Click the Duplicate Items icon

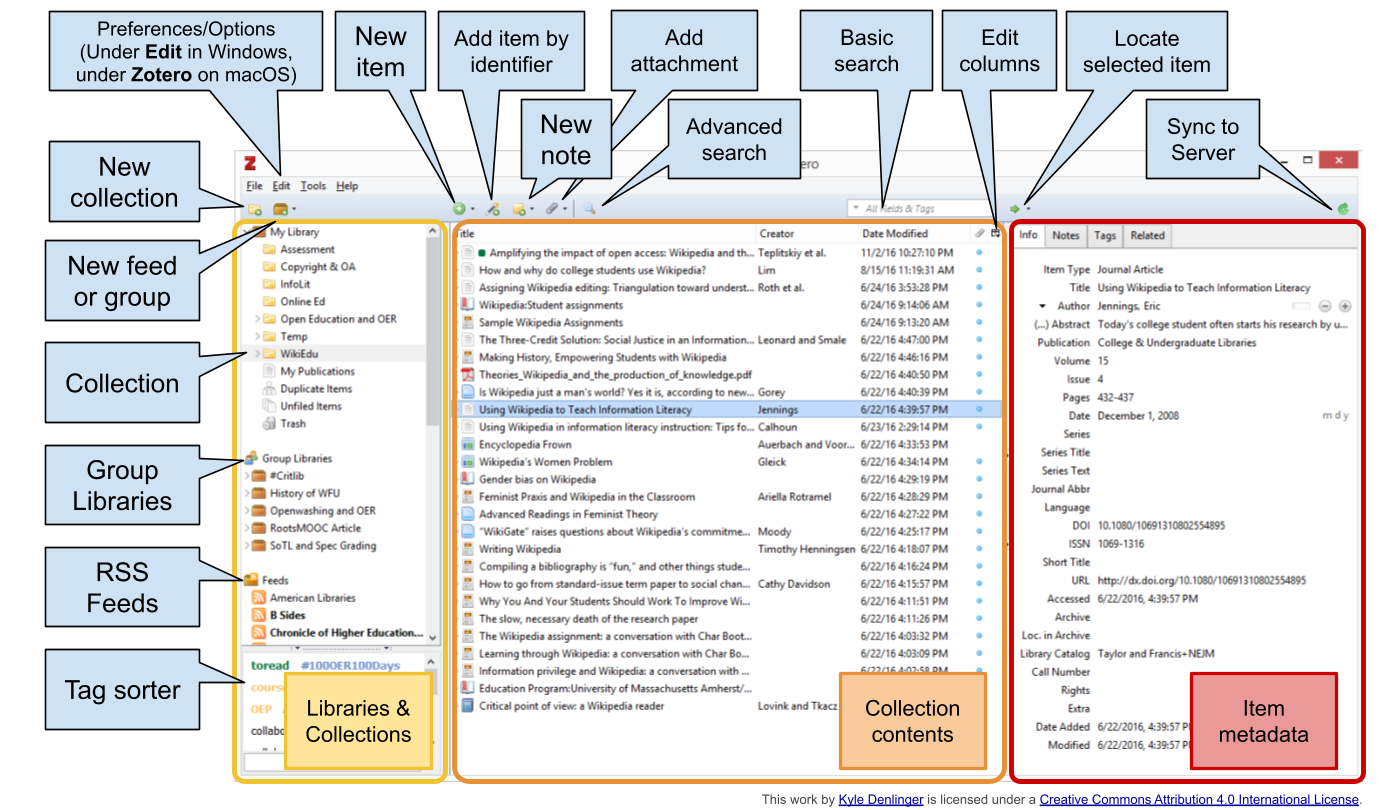coord(269,389)
